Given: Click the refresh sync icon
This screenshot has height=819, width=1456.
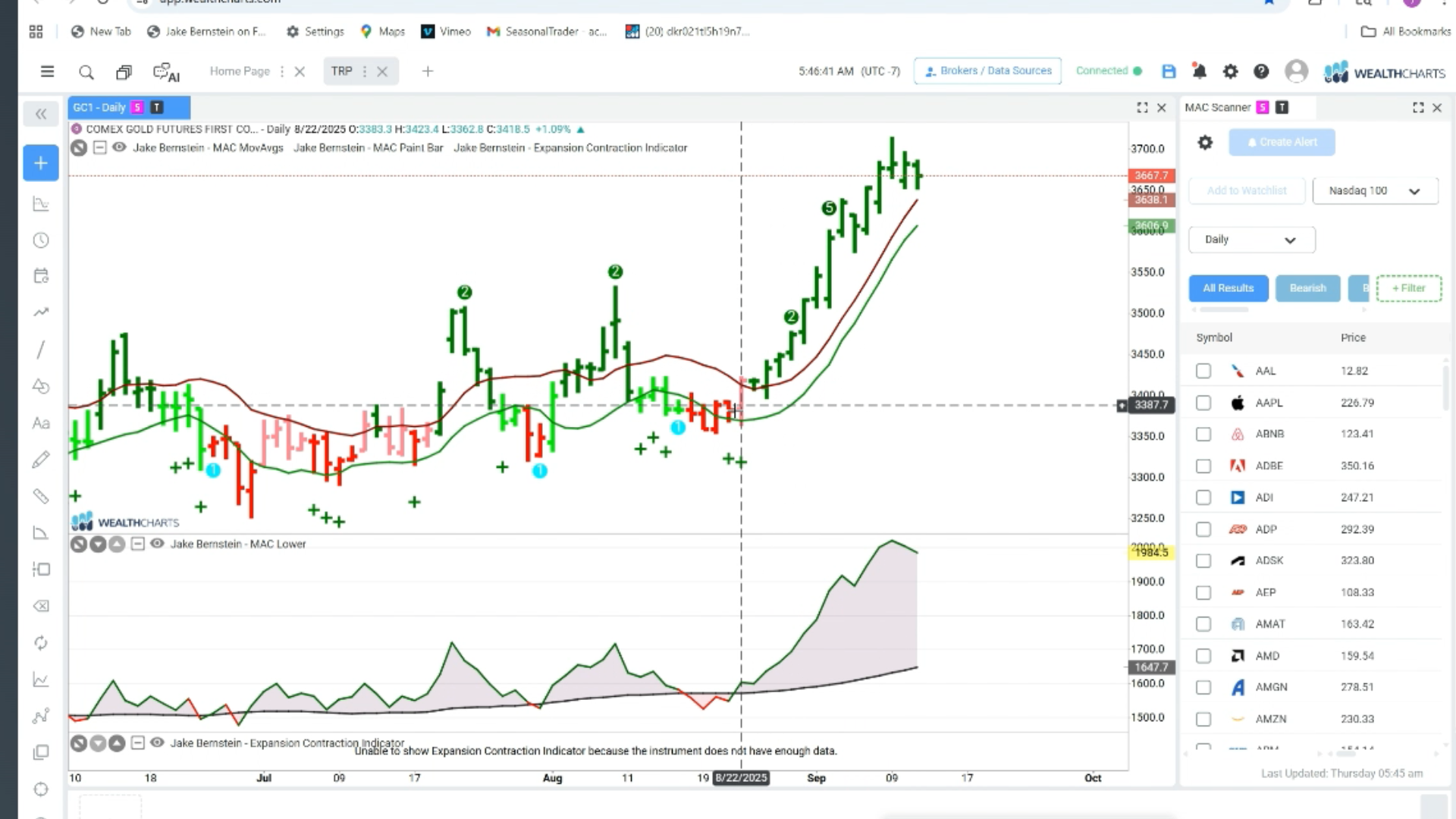Looking at the screenshot, I should click(41, 643).
